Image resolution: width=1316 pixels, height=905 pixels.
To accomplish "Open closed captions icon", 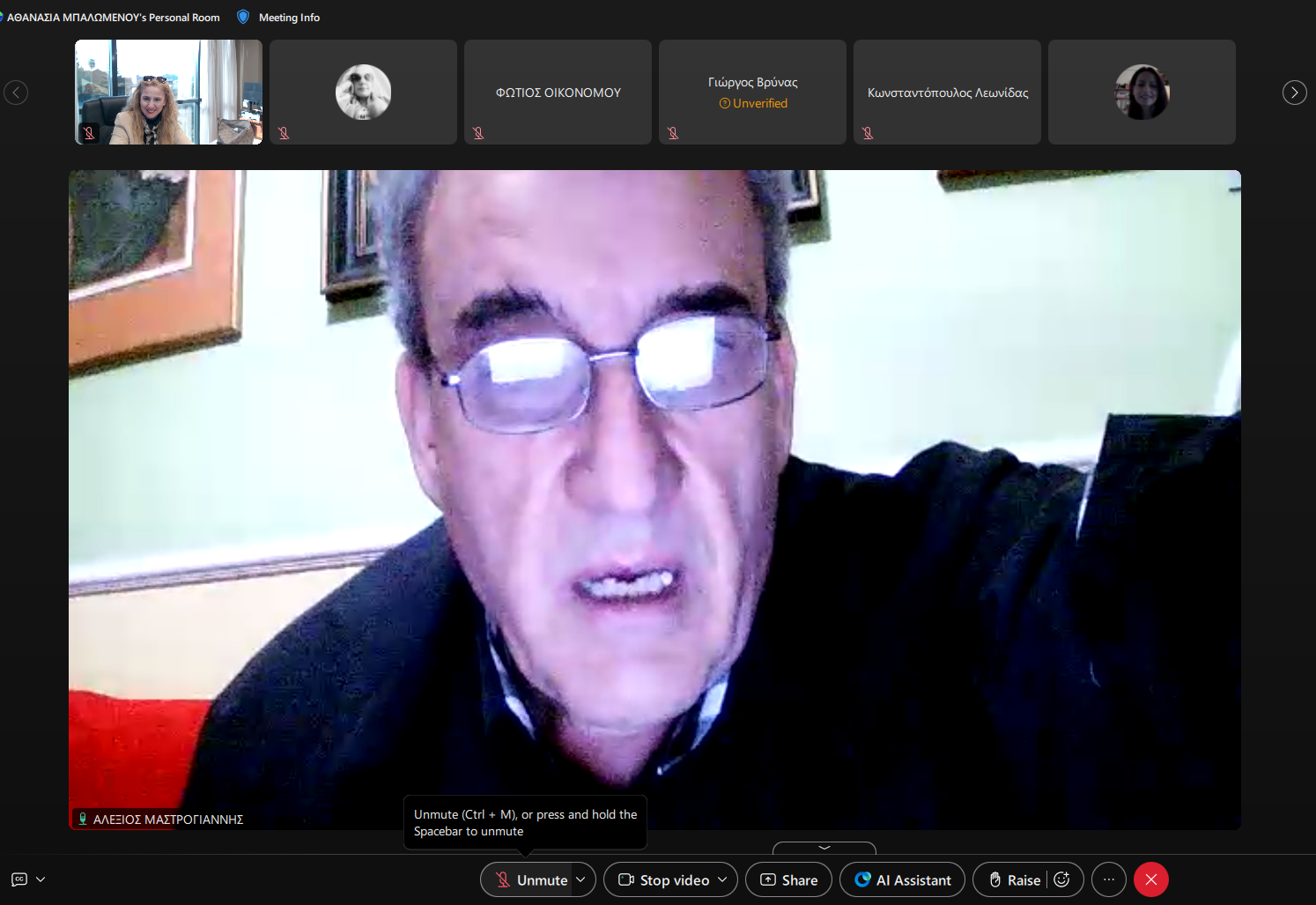I will click(19, 879).
